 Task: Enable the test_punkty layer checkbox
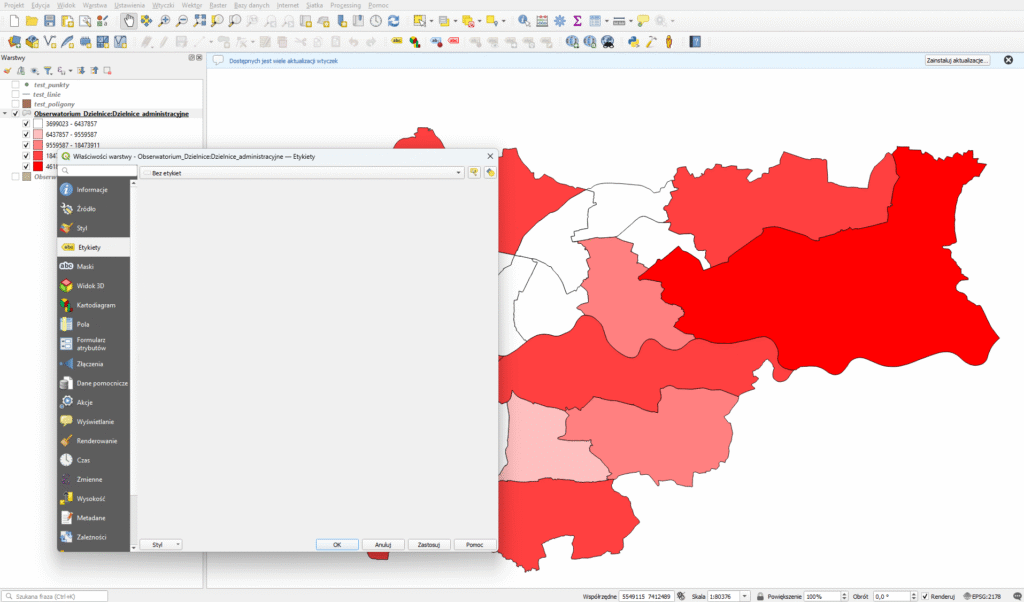[15, 85]
